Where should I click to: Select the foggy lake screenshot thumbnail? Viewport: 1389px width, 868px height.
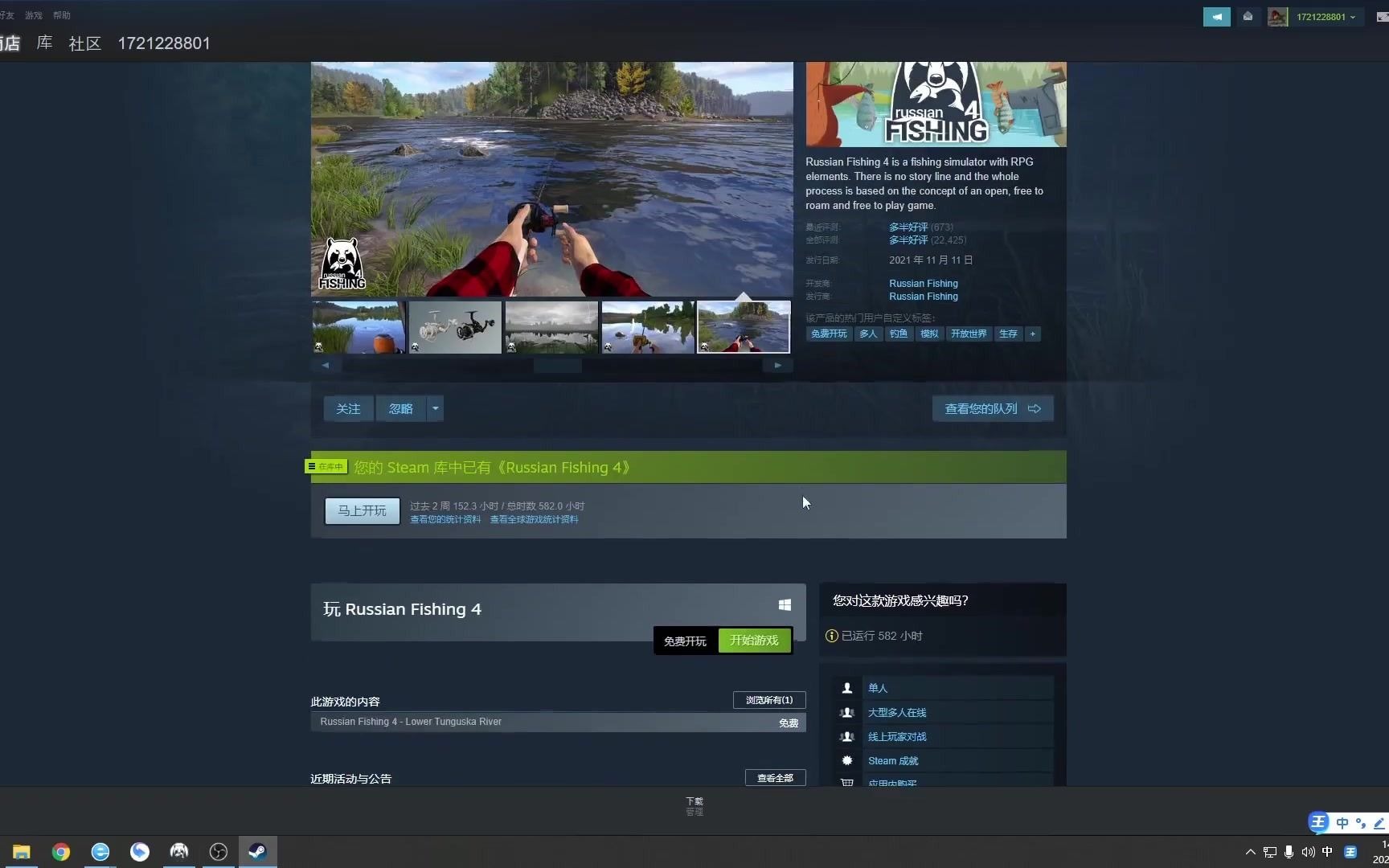551,327
